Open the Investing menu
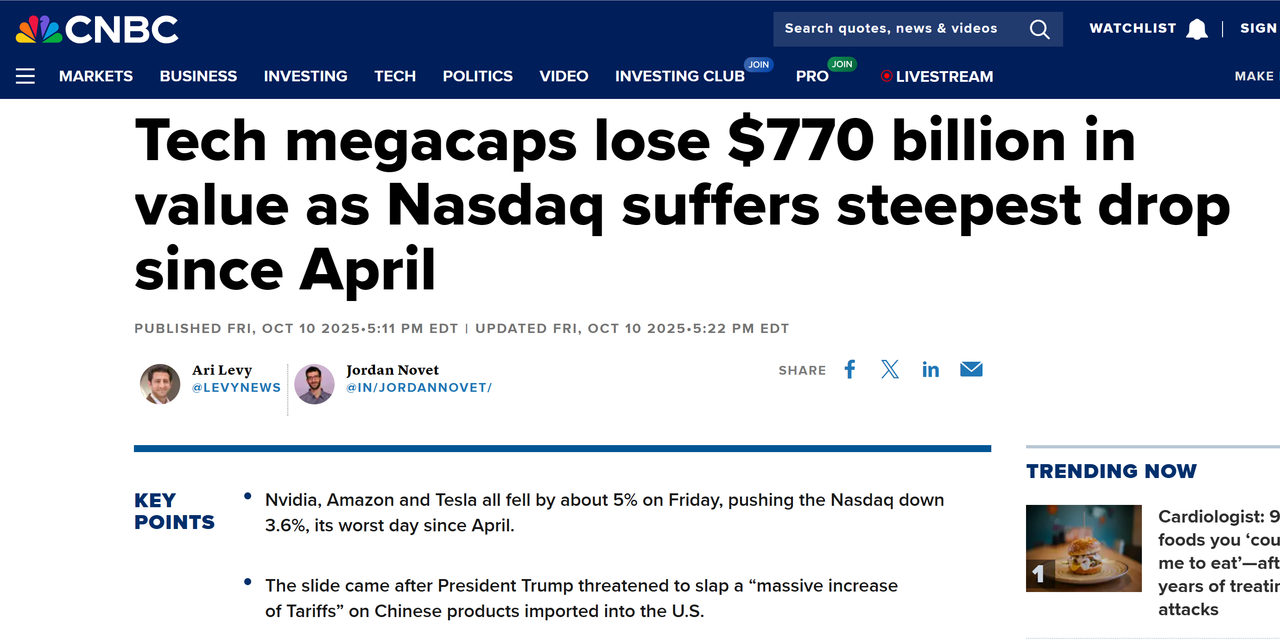1280x640 pixels. coord(306,76)
